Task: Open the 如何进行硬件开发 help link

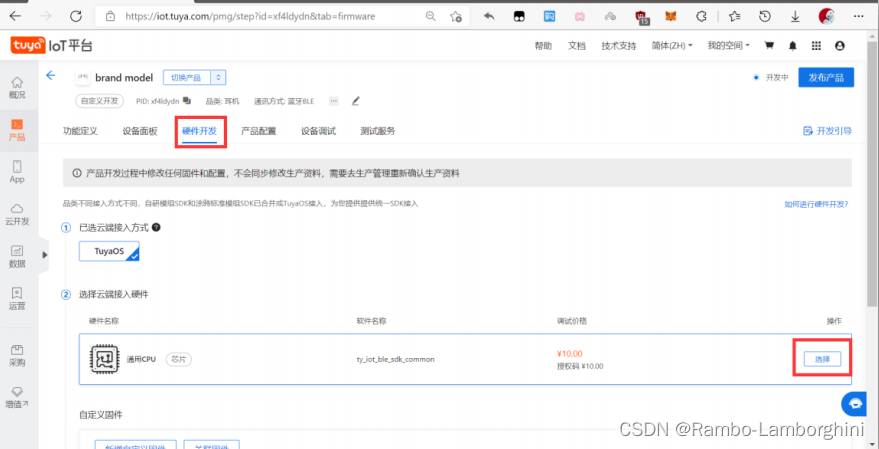Action: point(816,205)
